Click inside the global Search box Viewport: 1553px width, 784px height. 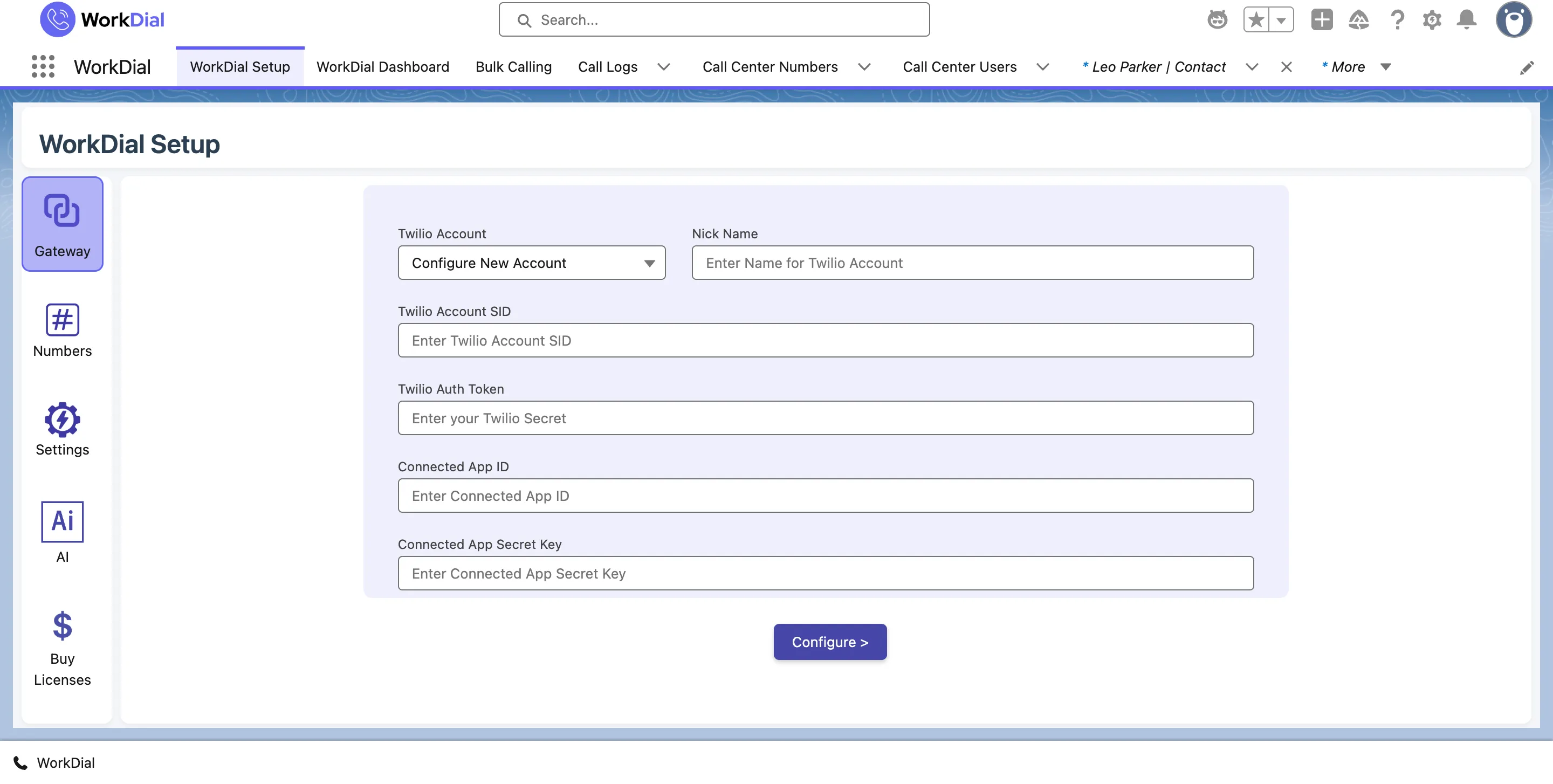pos(714,20)
